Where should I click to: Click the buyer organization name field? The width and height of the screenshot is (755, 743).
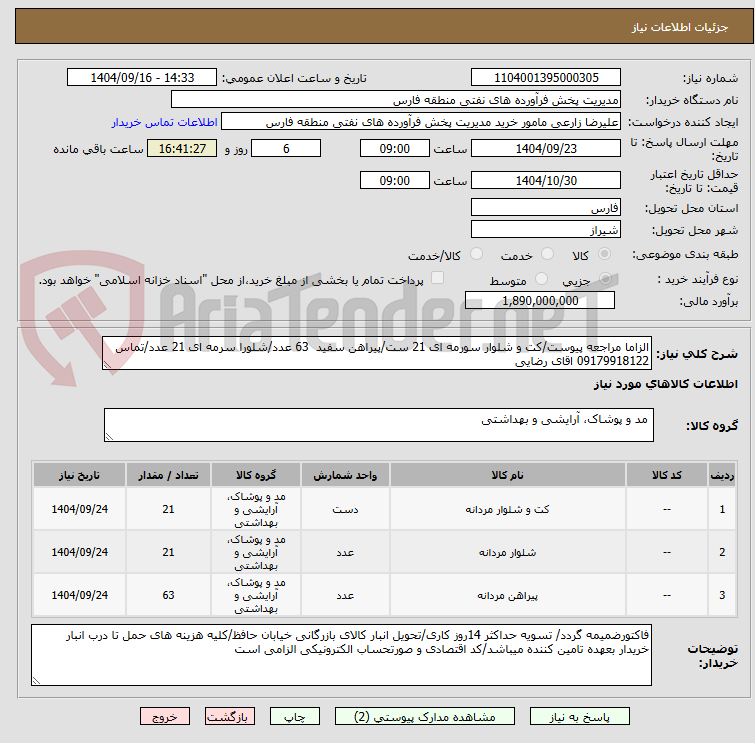(396, 100)
